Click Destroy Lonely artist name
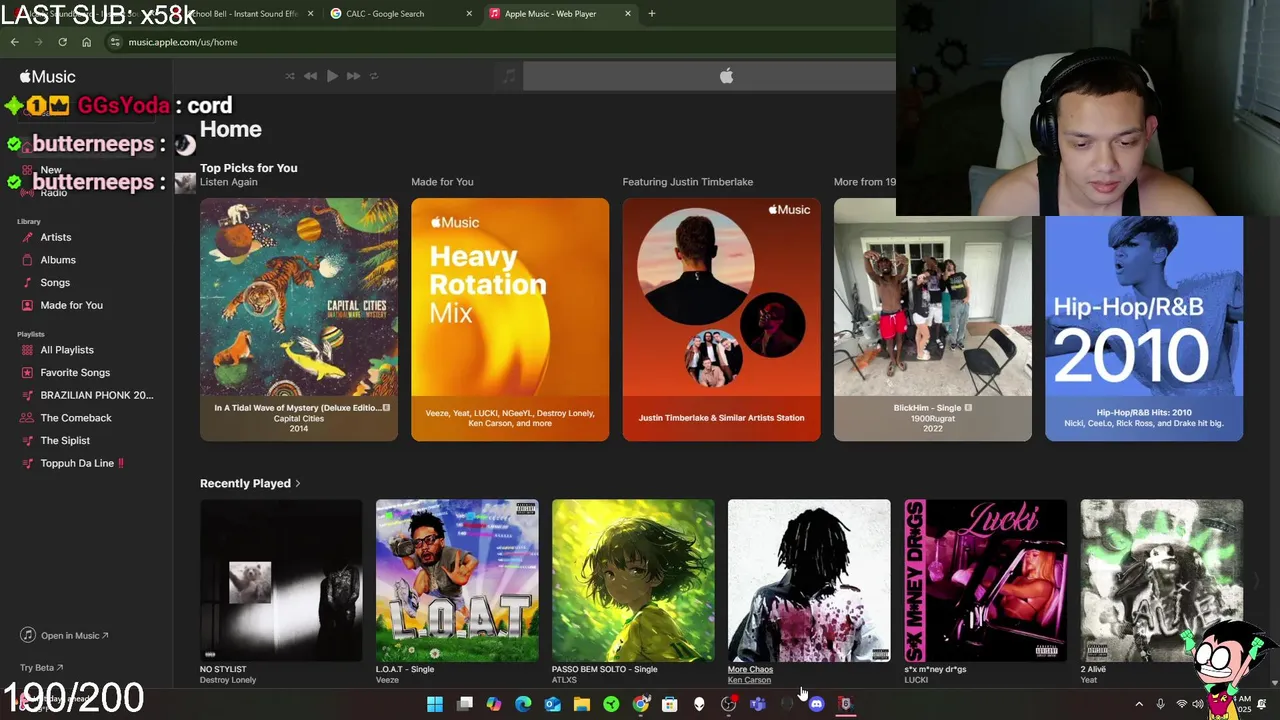This screenshot has width=1280, height=720. pyautogui.click(x=228, y=680)
